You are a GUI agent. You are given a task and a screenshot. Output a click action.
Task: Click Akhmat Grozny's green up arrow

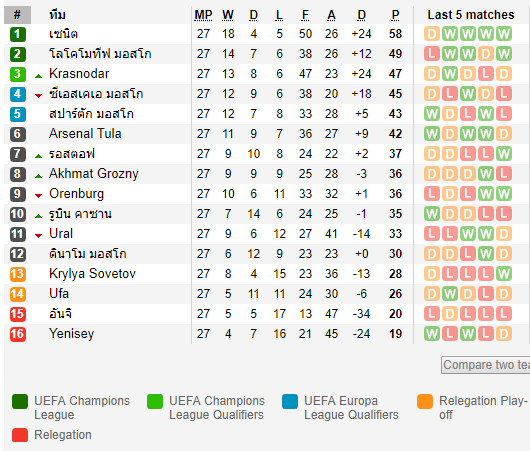39,176
